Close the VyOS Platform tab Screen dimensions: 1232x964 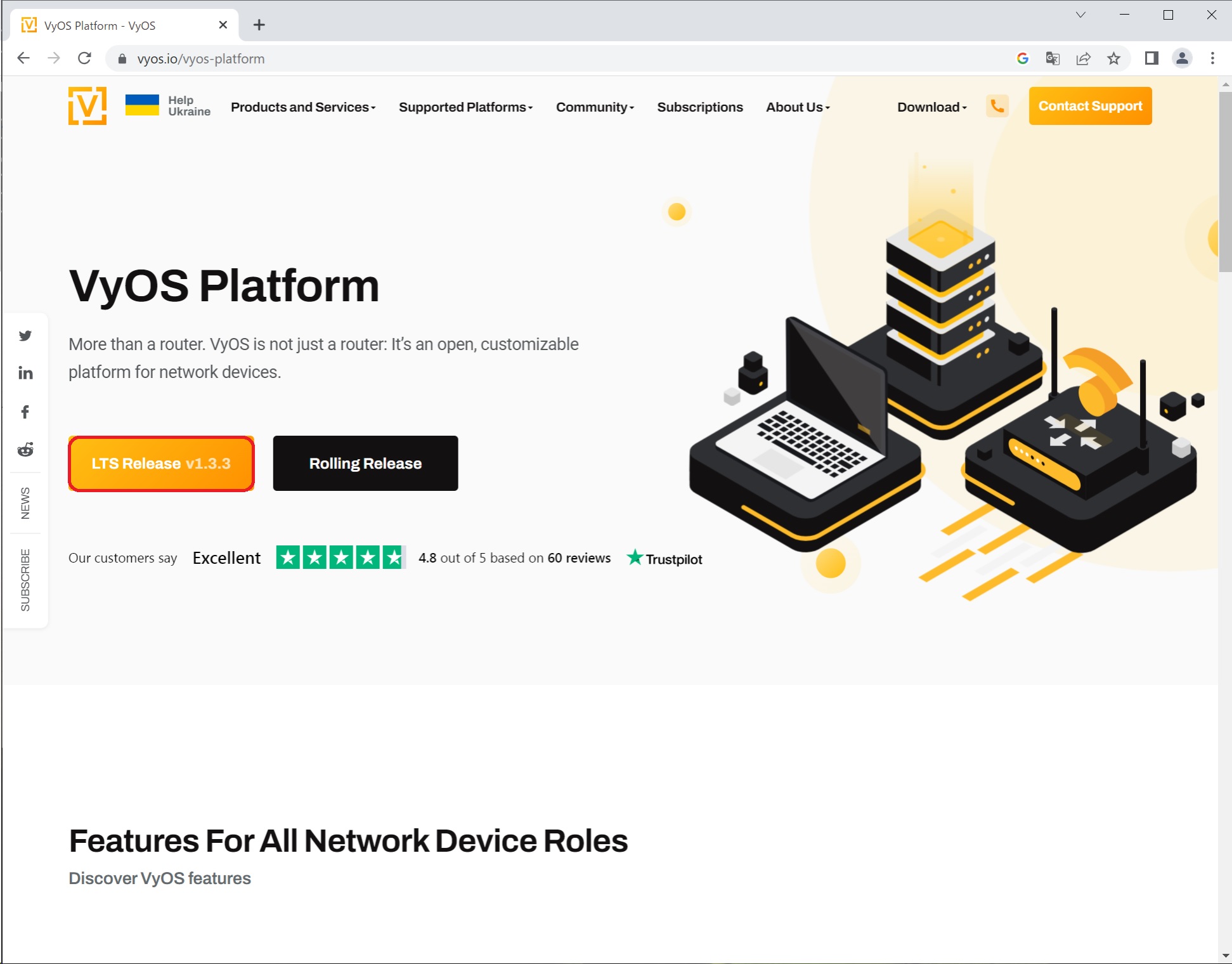click(x=223, y=25)
